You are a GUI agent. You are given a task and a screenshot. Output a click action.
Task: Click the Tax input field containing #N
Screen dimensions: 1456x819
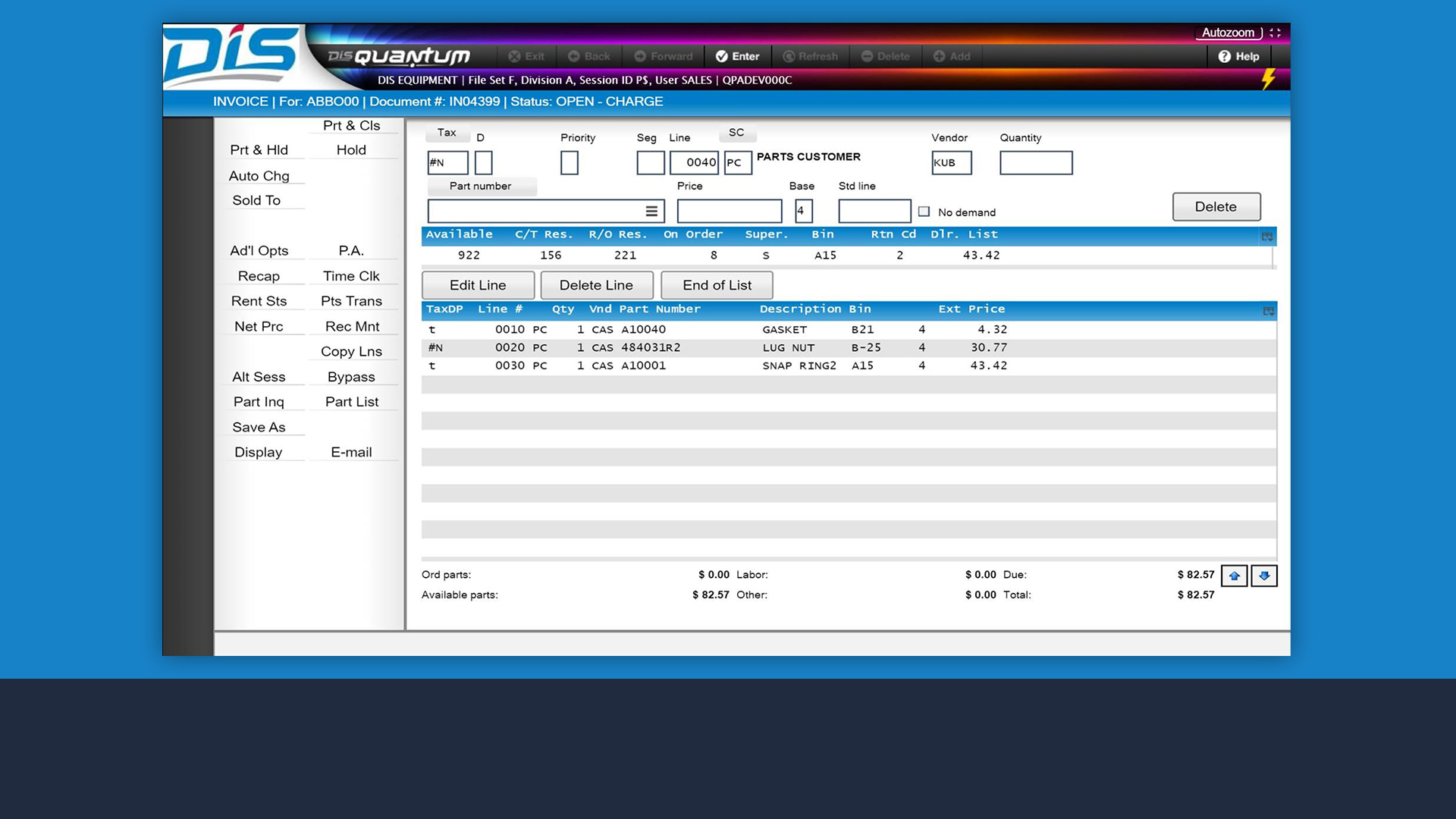click(447, 162)
